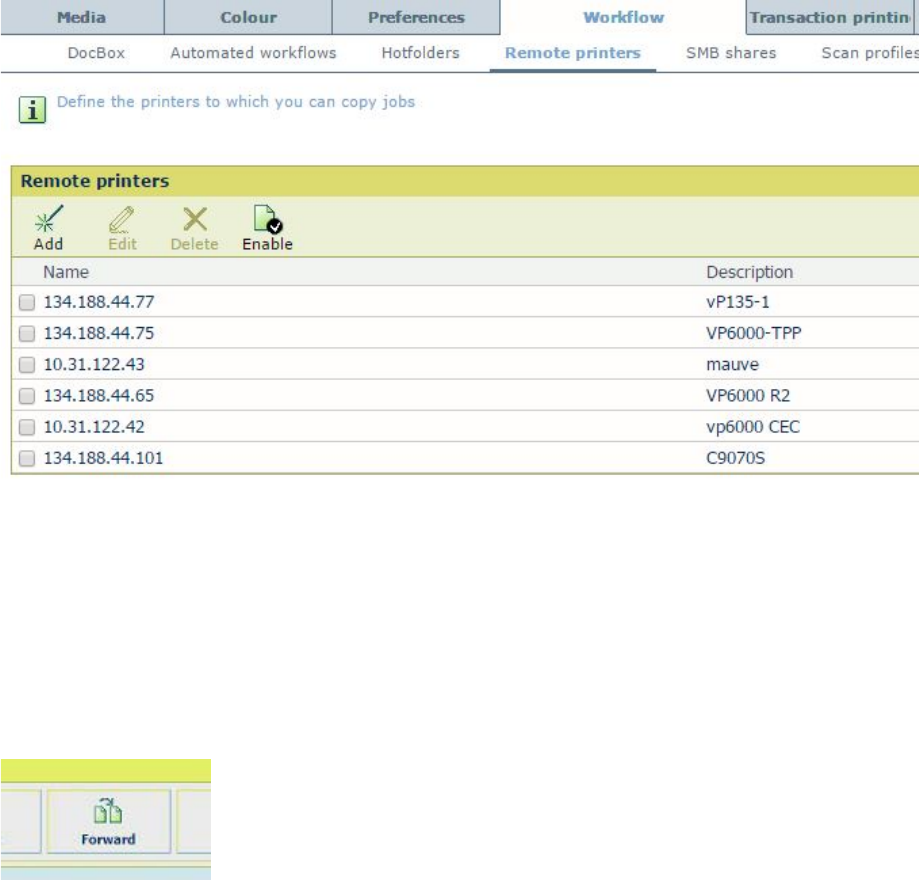Viewport: 919px width, 880px height.
Task: Open the SMB shares sub-tab
Action: 731,53
